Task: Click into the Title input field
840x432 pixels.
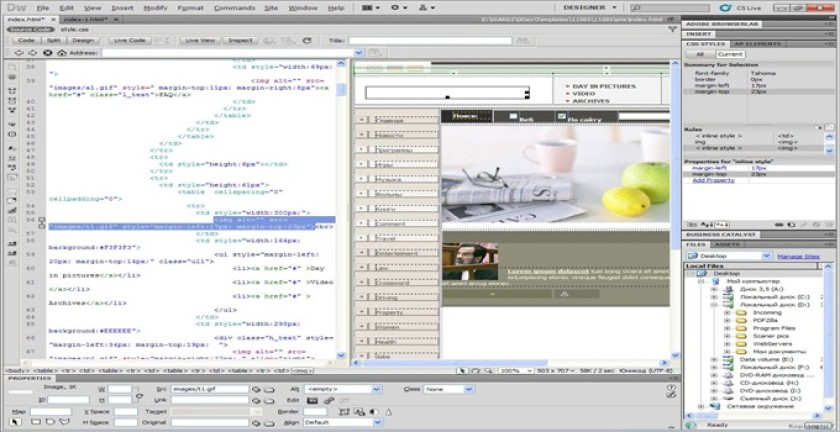Action: (430, 41)
